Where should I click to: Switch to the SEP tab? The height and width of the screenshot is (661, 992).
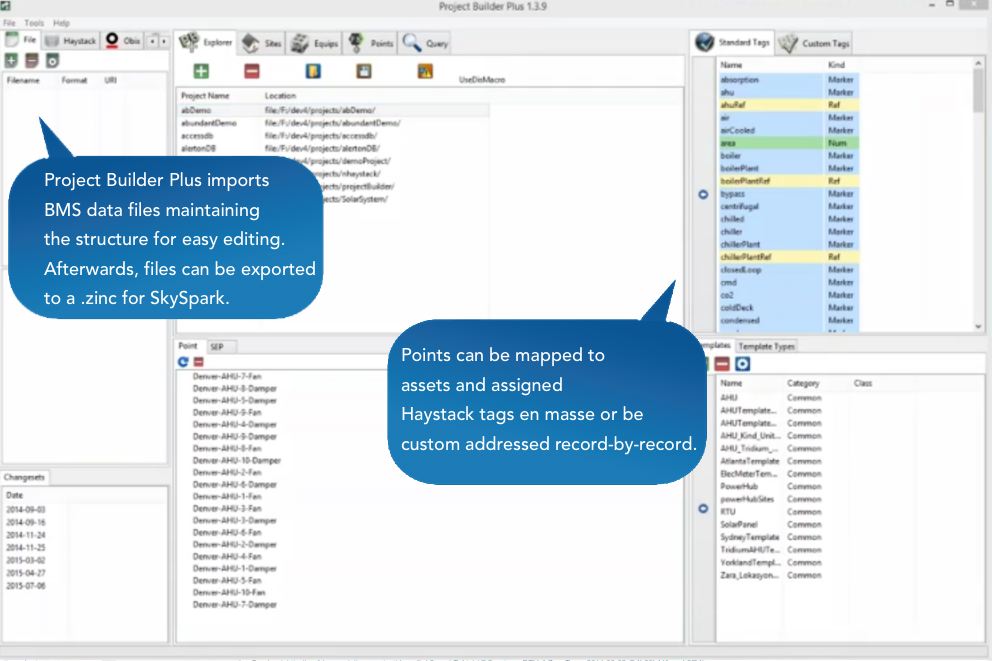pyautogui.click(x=217, y=347)
